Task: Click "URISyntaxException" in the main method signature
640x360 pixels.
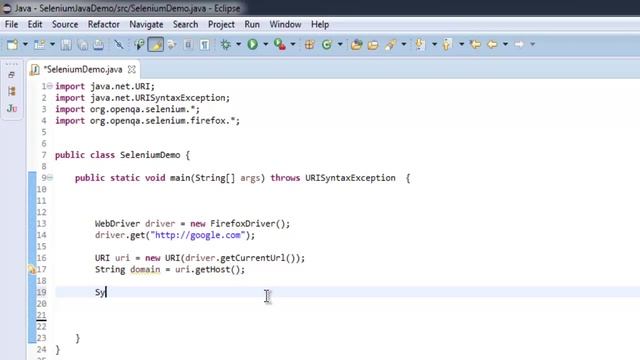Action: coord(350,178)
